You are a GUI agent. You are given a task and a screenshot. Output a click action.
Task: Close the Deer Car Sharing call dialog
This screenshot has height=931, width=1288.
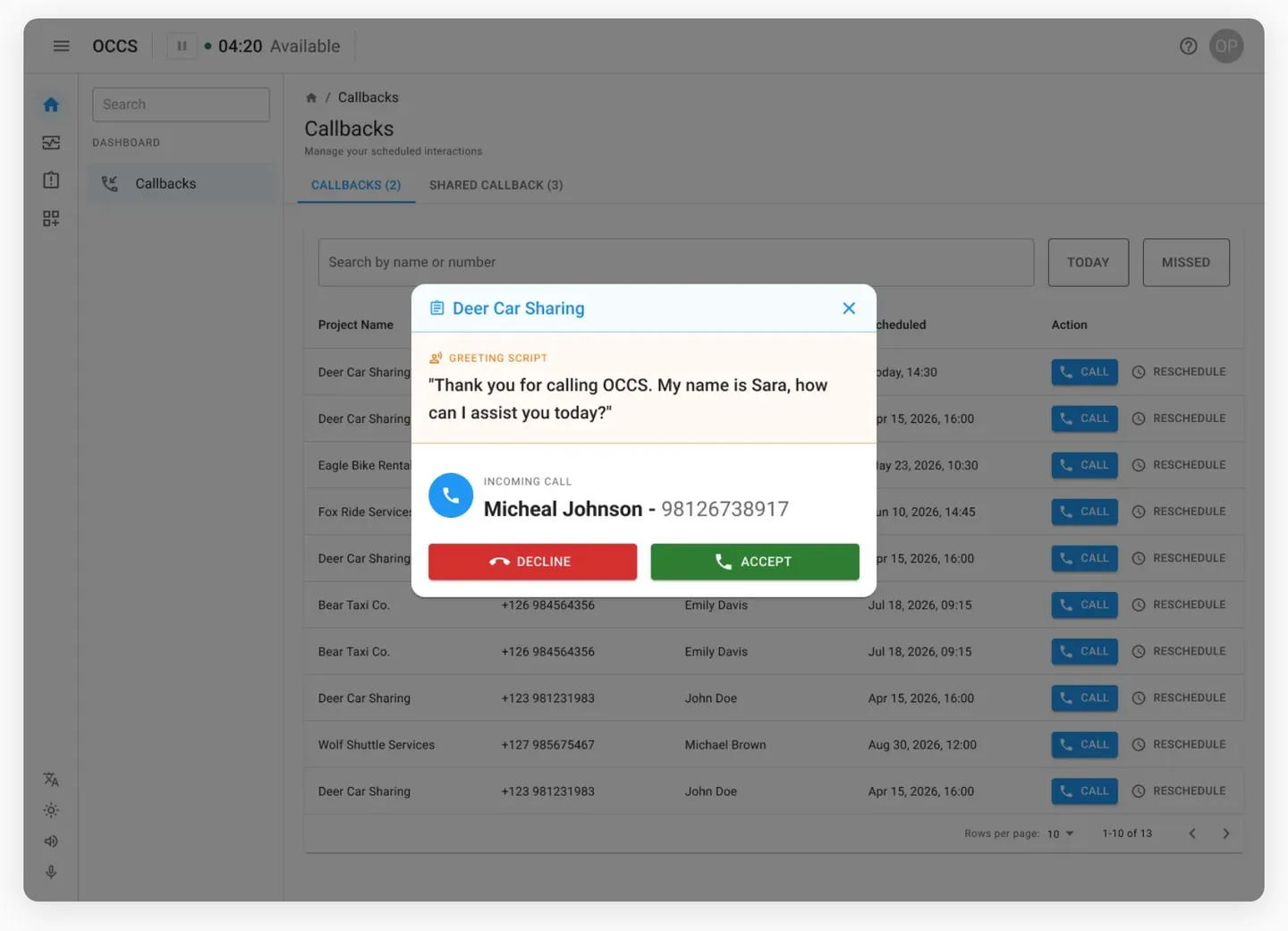pyautogui.click(x=849, y=309)
